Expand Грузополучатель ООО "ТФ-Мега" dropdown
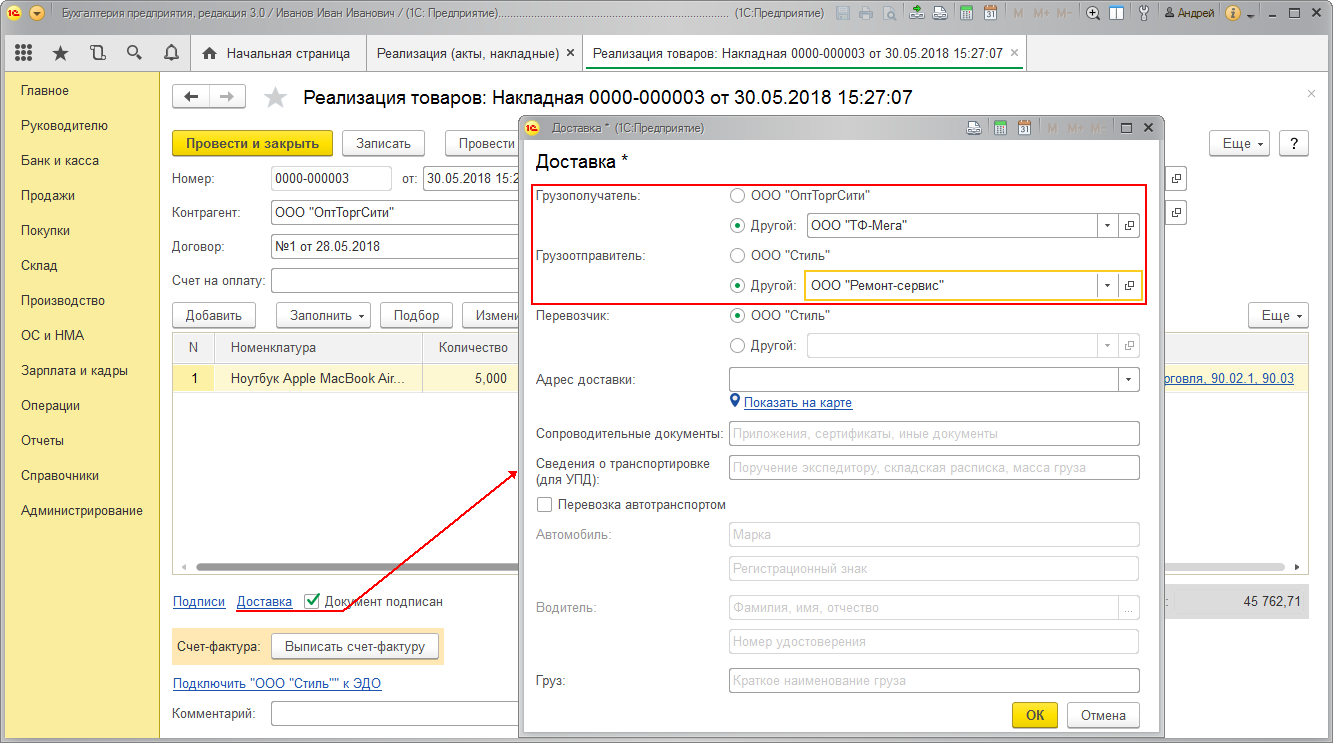 (1107, 226)
